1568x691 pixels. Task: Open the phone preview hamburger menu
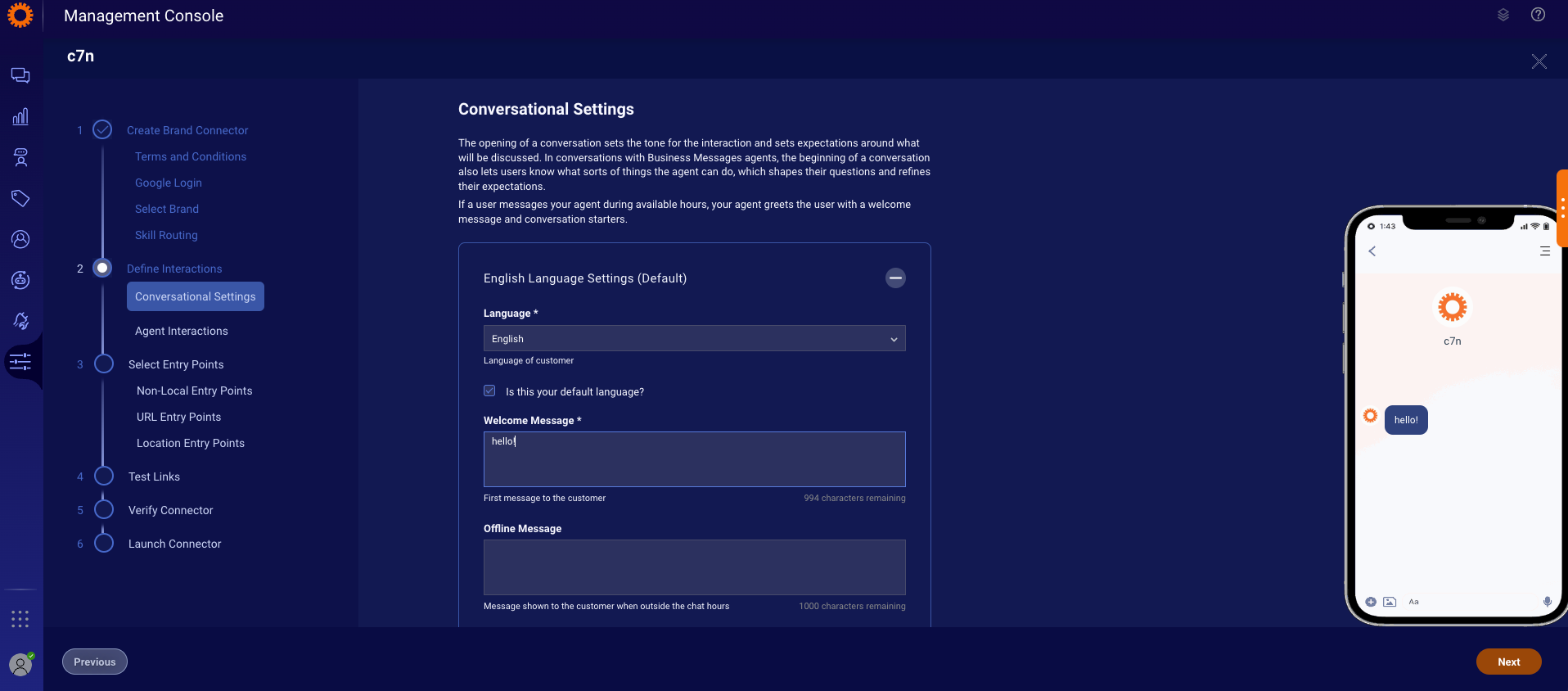tap(1545, 251)
